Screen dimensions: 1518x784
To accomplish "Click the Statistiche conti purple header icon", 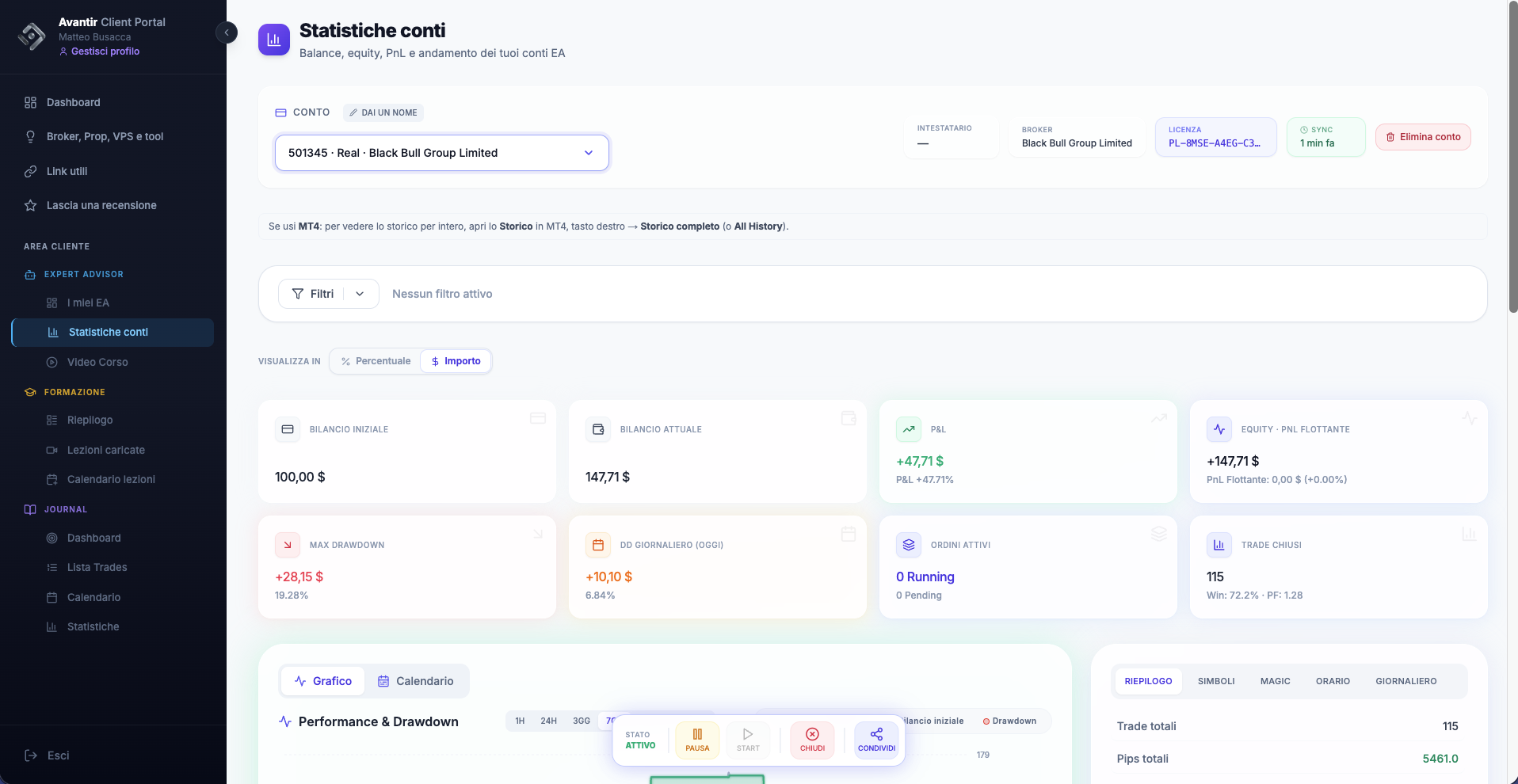I will click(x=274, y=40).
